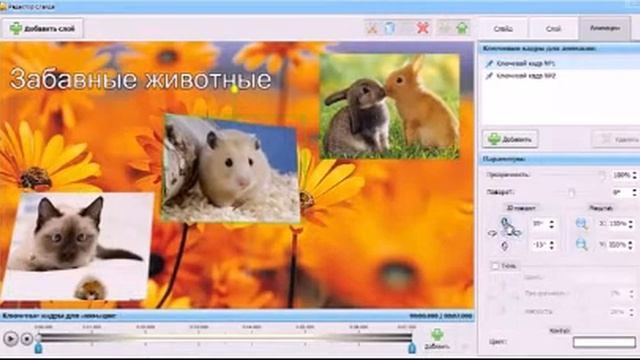Click the 'Добавить слой' add layer button
This screenshot has width=640, height=360.
pyautogui.click(x=42, y=29)
